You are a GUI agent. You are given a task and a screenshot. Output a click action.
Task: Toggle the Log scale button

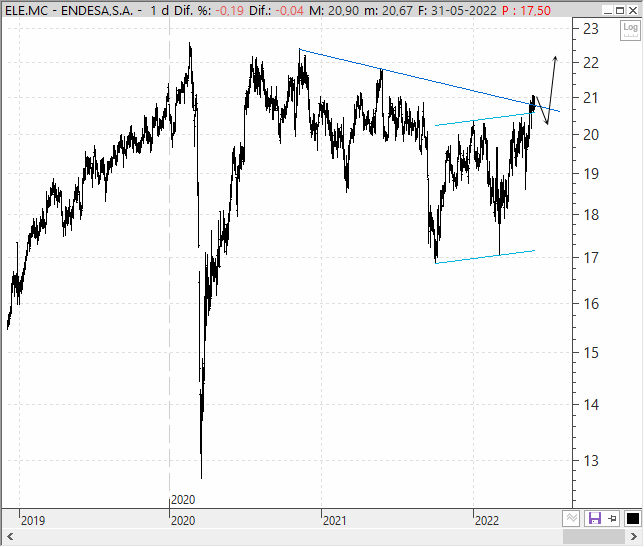(x=630, y=30)
